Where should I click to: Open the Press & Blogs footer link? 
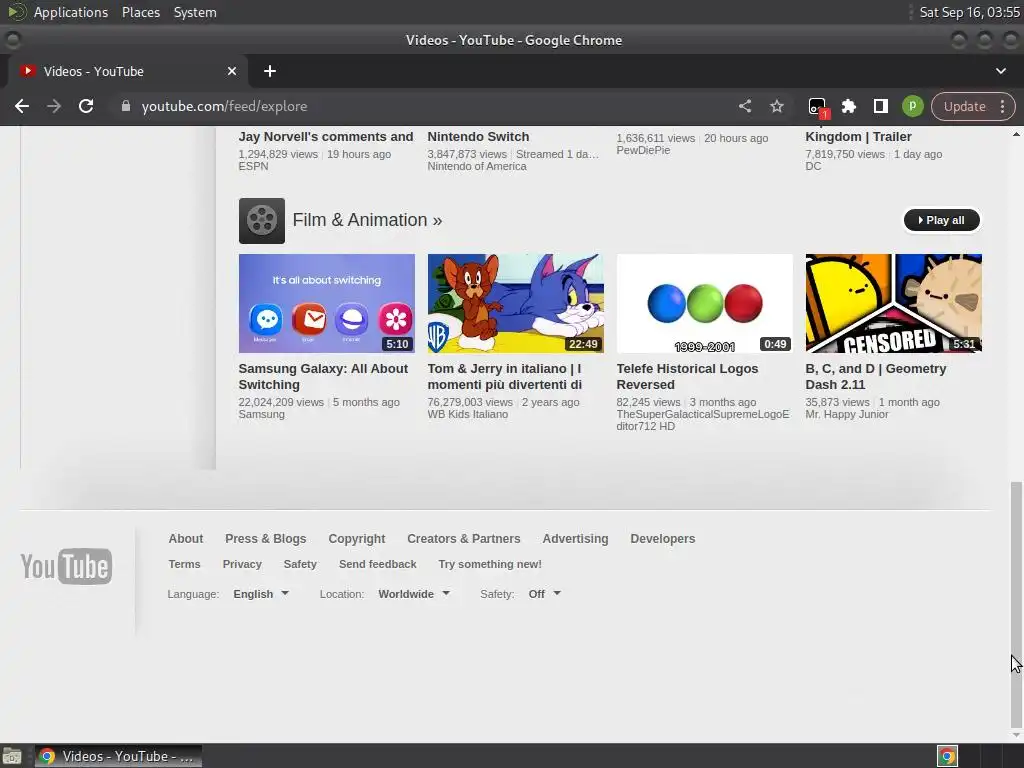click(265, 539)
